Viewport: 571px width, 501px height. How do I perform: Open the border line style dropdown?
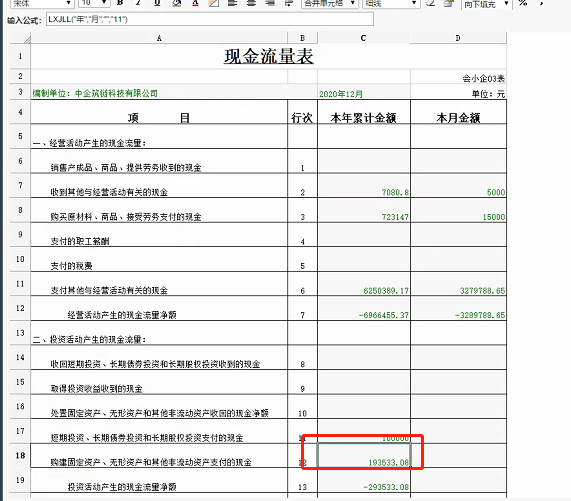click(391, 3)
